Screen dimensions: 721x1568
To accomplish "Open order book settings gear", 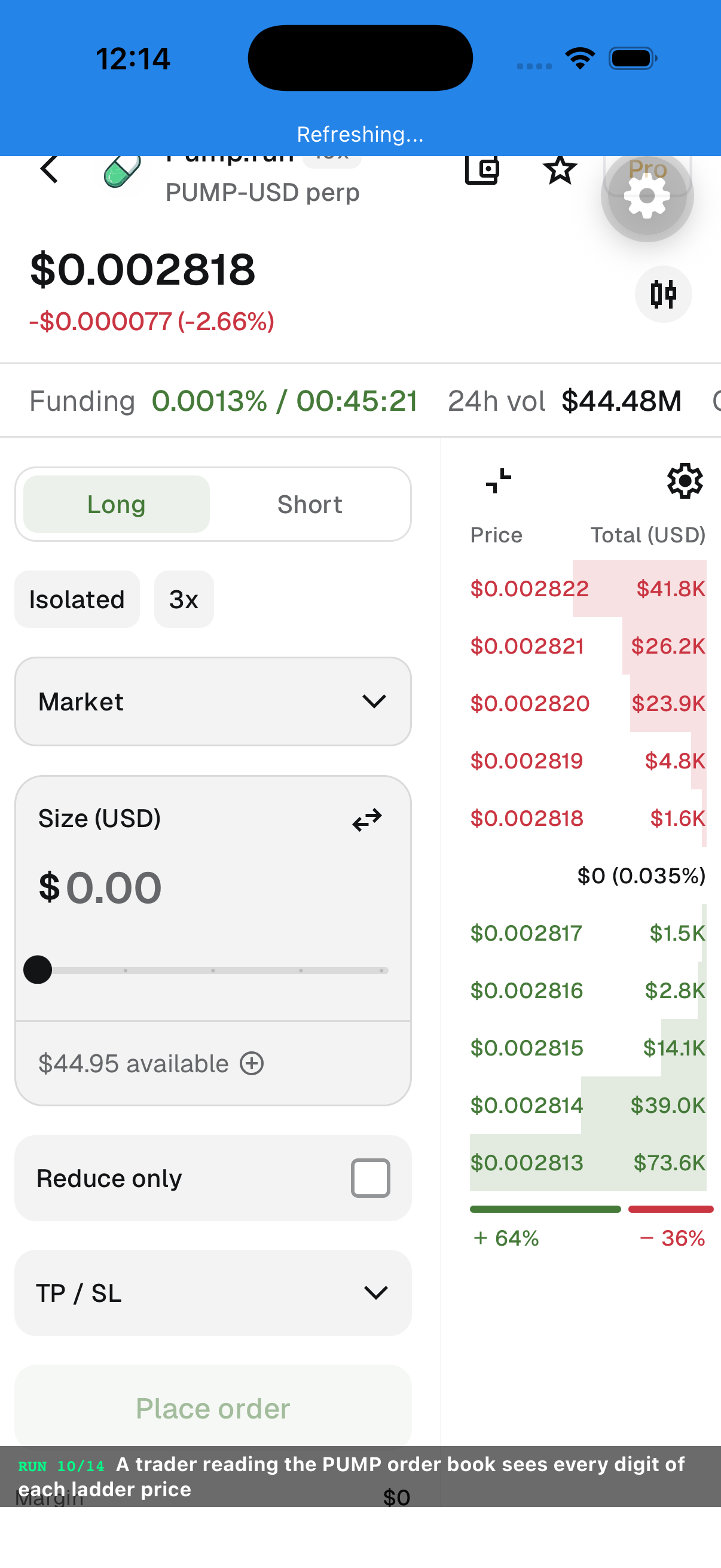I will click(685, 481).
